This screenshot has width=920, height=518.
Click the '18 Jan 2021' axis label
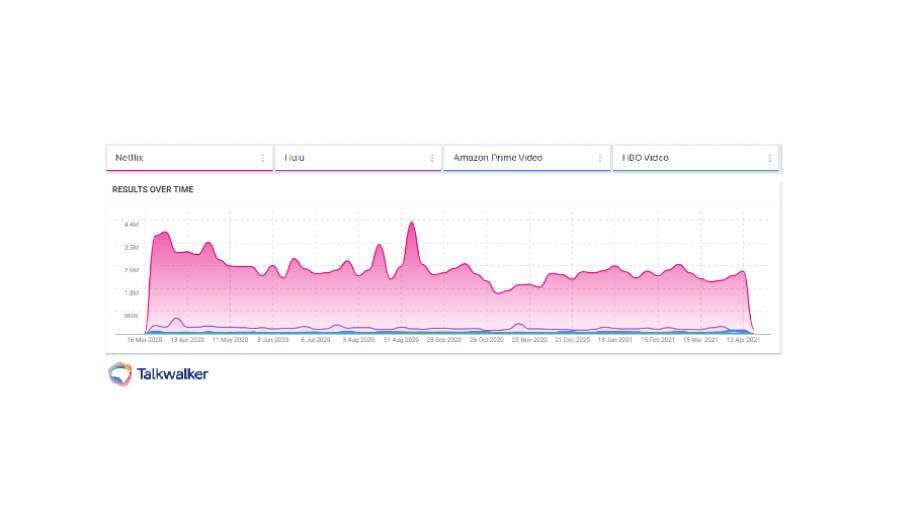pyautogui.click(x=615, y=340)
